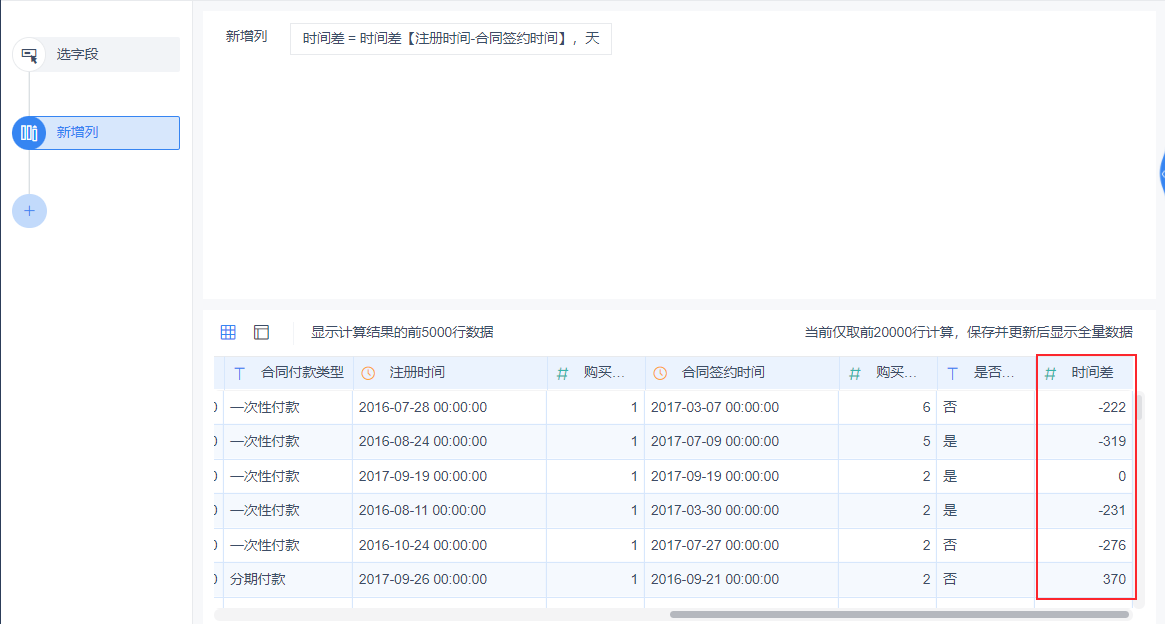This screenshot has width=1165, height=624.
Task: Click number icon before 购买… column beside 是否…
Action: pyautogui.click(x=854, y=374)
